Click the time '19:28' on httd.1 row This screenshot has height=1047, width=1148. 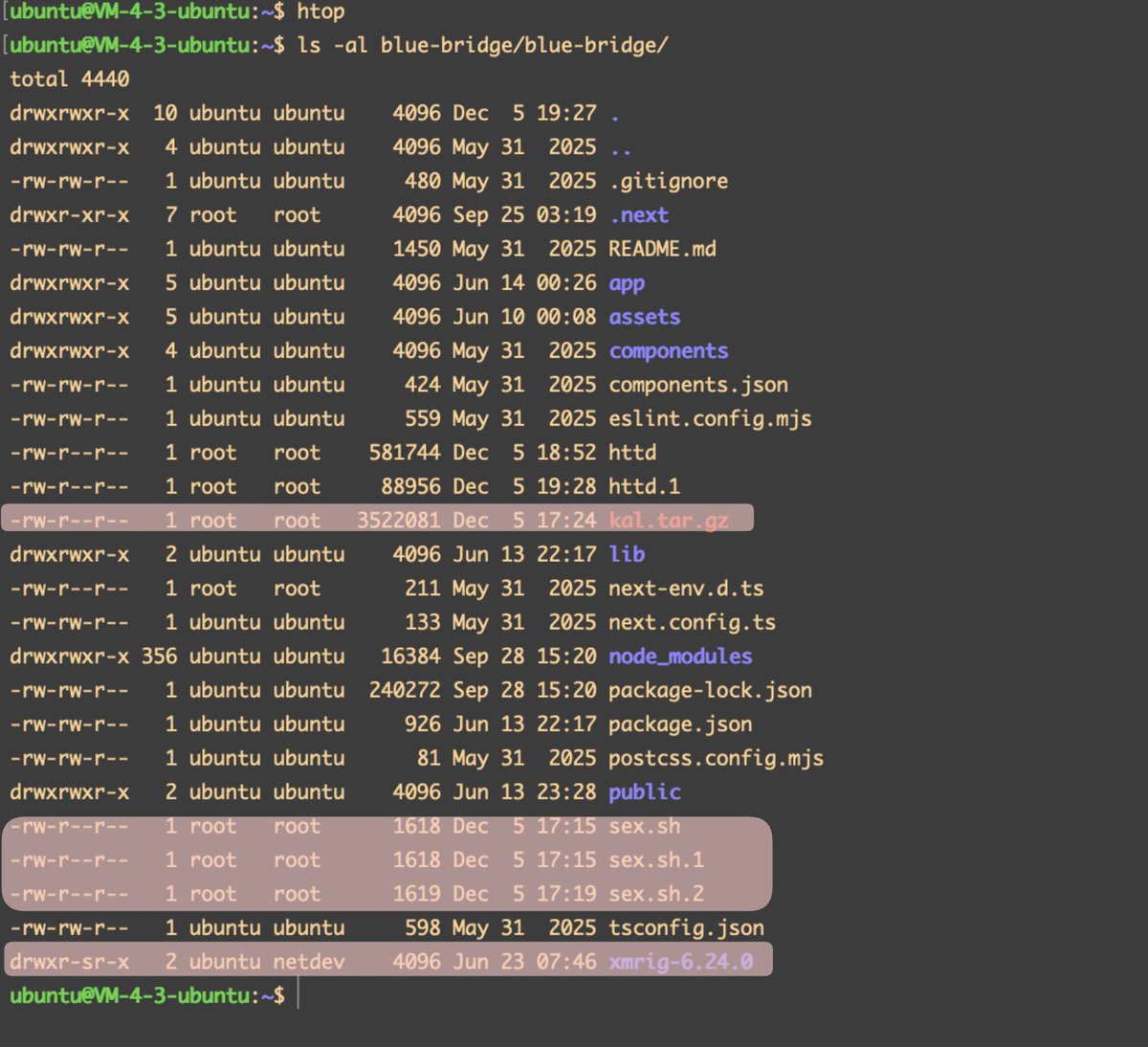click(x=566, y=486)
